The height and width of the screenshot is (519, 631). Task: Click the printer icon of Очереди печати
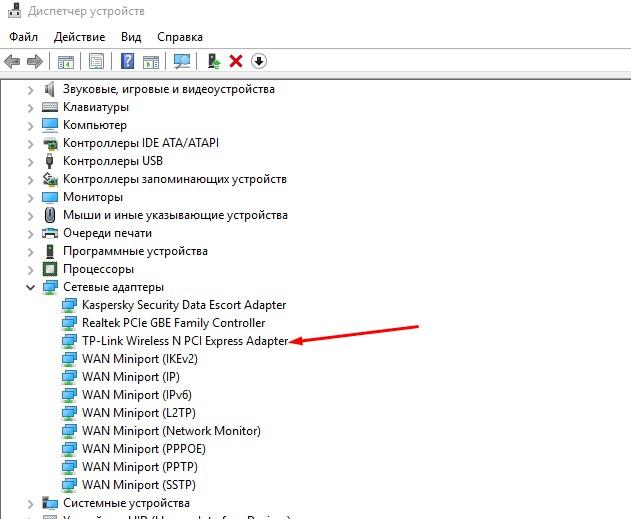(50, 233)
